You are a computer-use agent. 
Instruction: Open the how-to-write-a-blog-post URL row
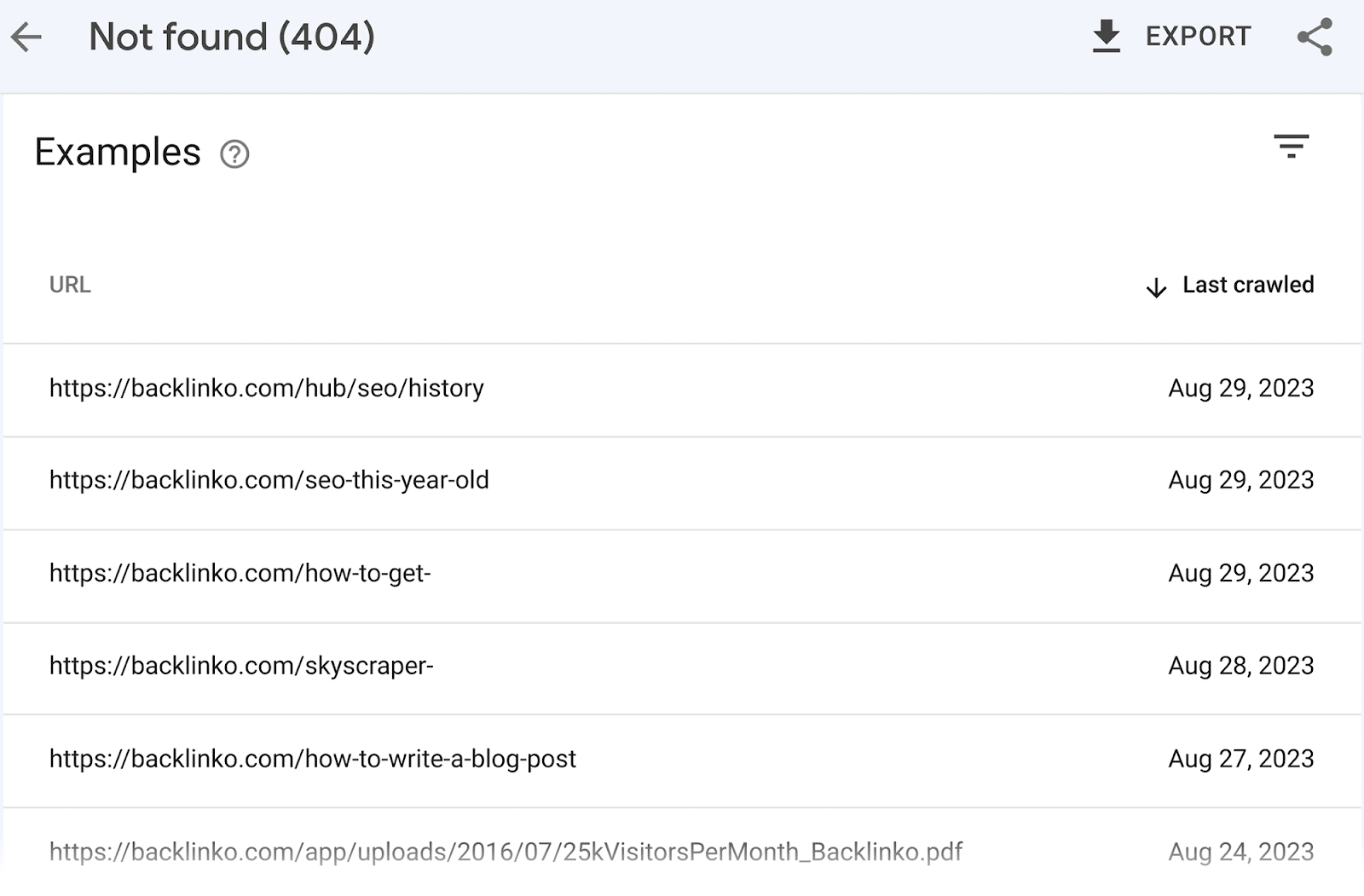click(x=312, y=759)
